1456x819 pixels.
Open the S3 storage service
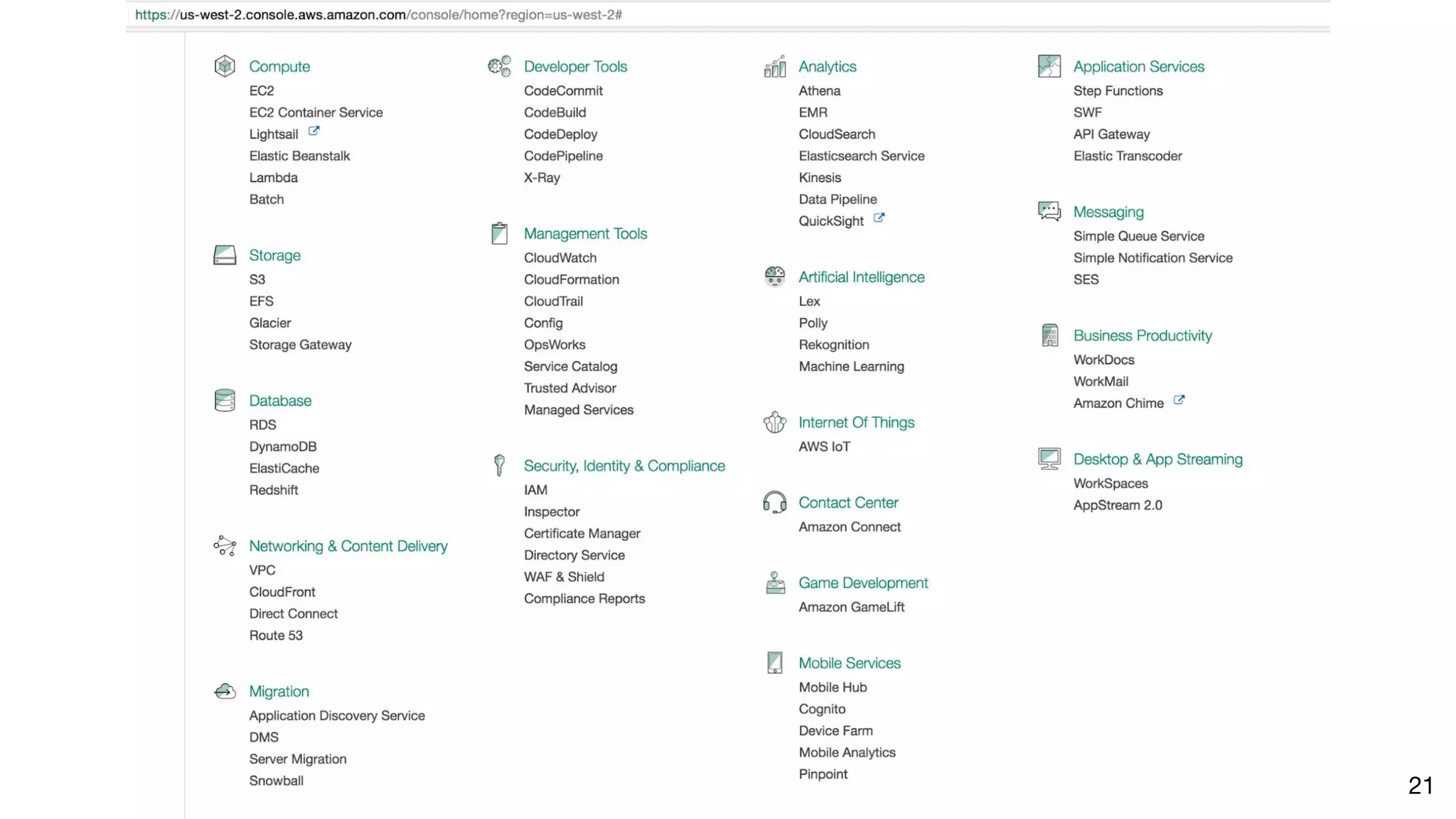(257, 279)
